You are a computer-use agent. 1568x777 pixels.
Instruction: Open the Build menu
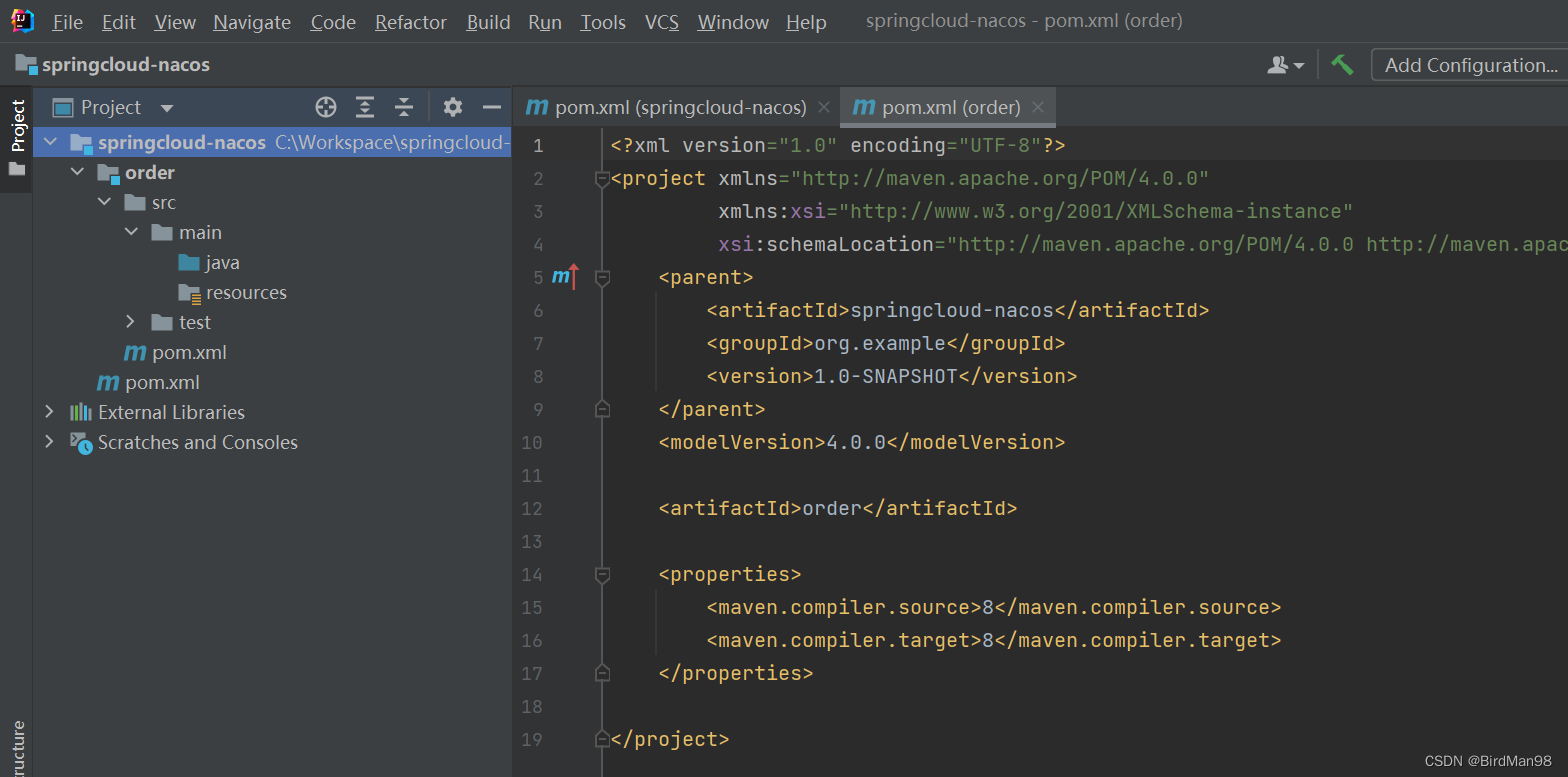488,22
